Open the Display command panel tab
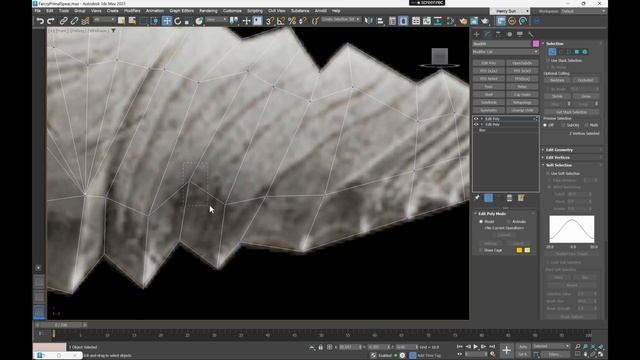This screenshot has height=360, width=640. click(520, 34)
